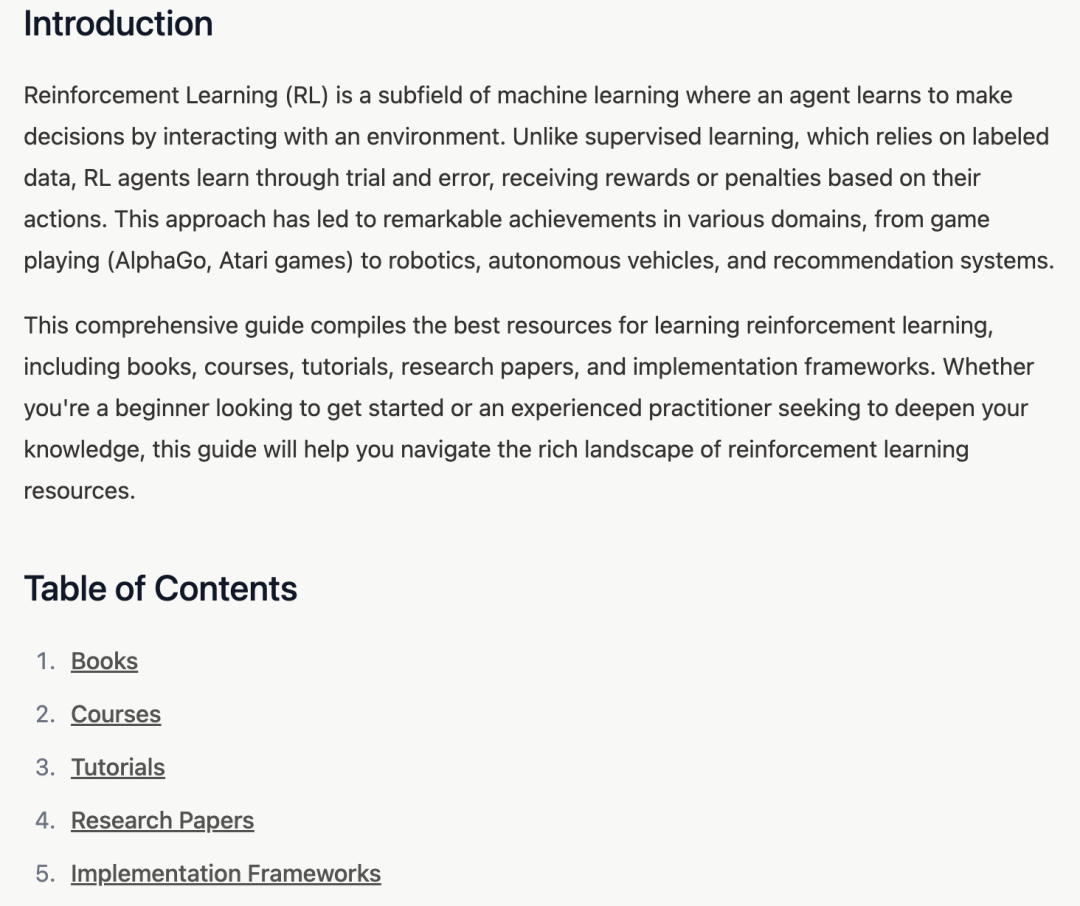Image resolution: width=1080 pixels, height=906 pixels.
Task: Click the list number 3 beside Tutorials
Action: click(x=45, y=767)
